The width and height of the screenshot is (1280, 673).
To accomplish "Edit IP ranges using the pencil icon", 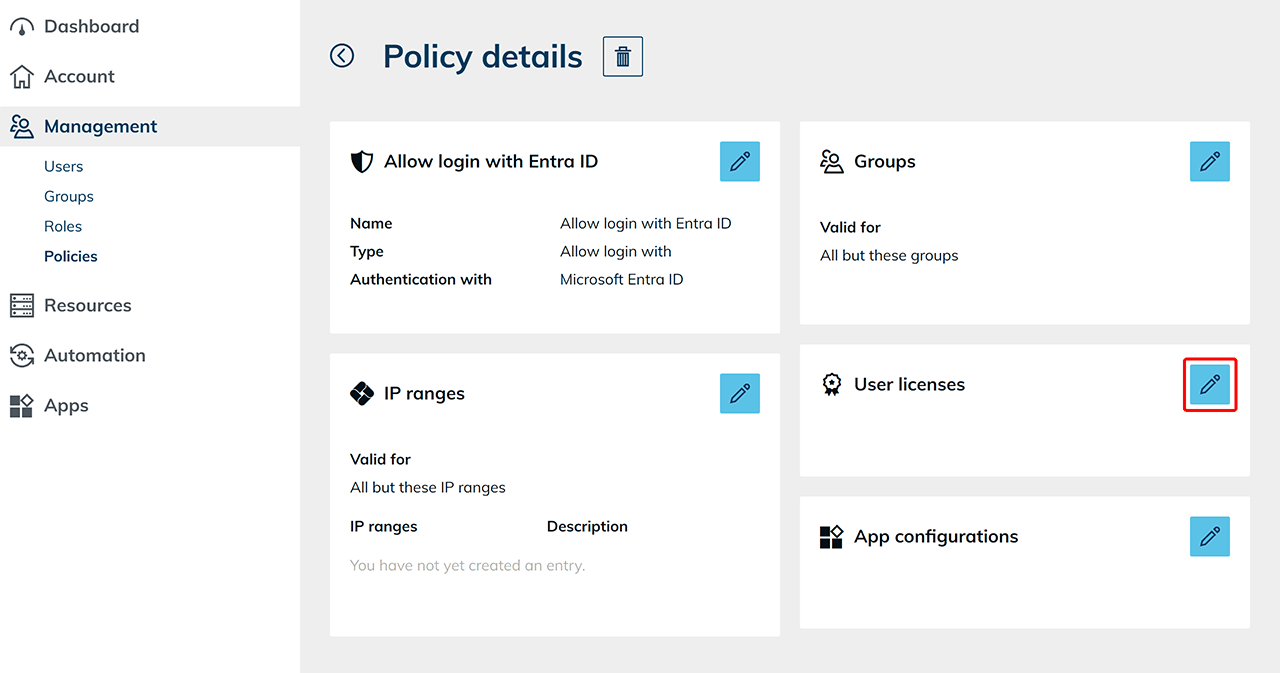I will tap(739, 394).
